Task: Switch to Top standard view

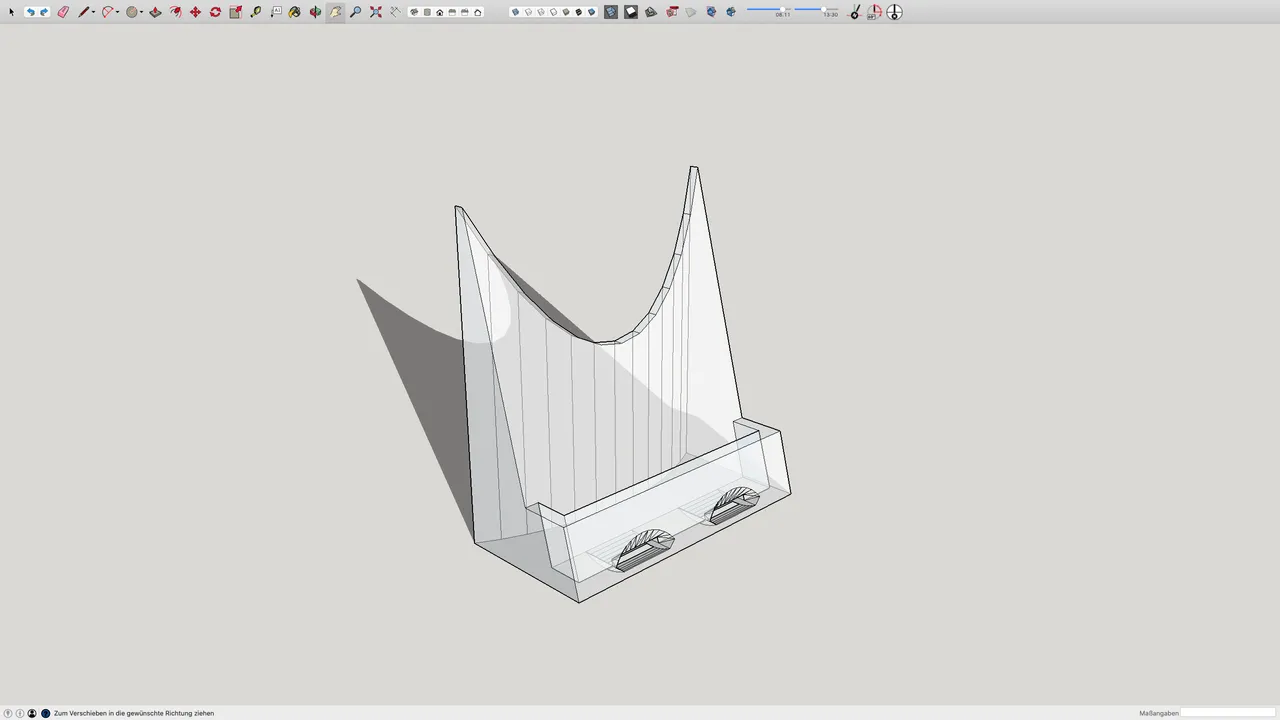Action: coord(427,12)
